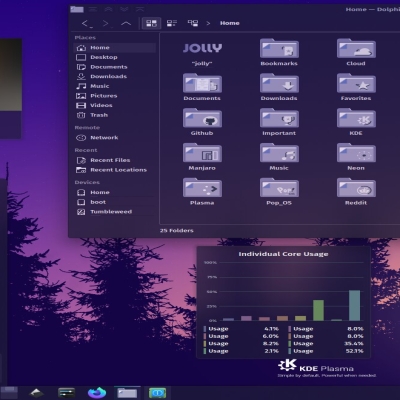Expand the breadcrumb chevron before Home

[x=208, y=23]
